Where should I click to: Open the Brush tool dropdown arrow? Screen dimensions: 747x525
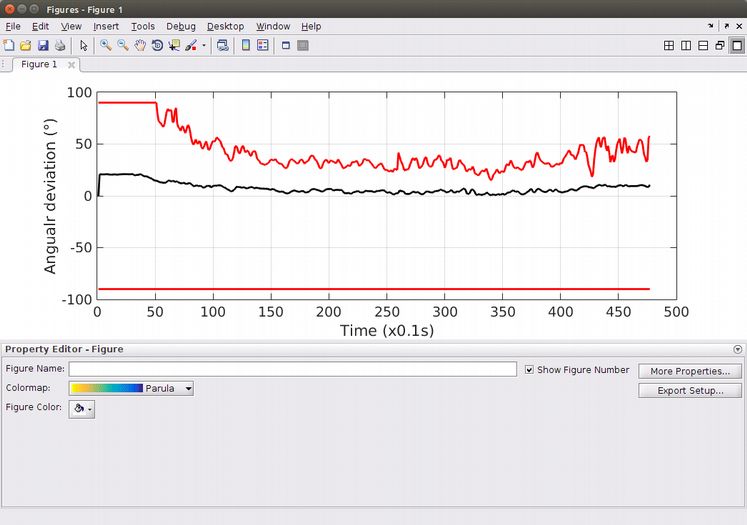pyautogui.click(x=204, y=45)
